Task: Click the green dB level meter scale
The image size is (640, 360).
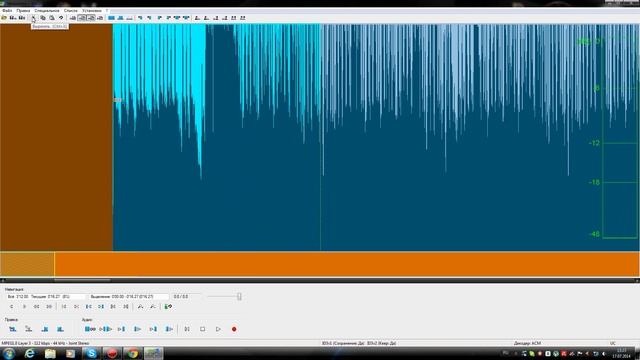Action: pyautogui.click(x=607, y=139)
